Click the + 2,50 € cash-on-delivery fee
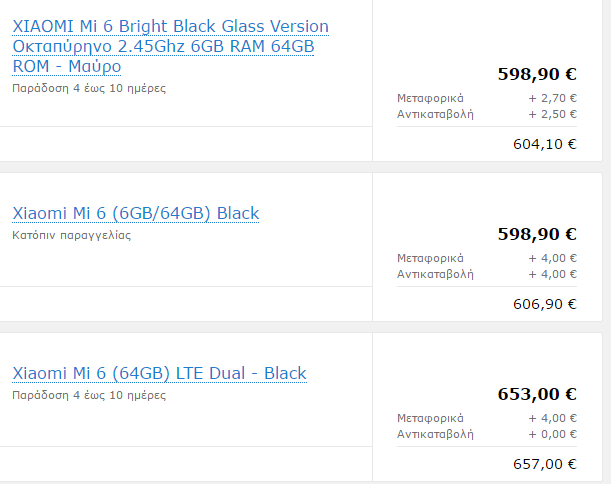The height and width of the screenshot is (484, 611). click(553, 114)
